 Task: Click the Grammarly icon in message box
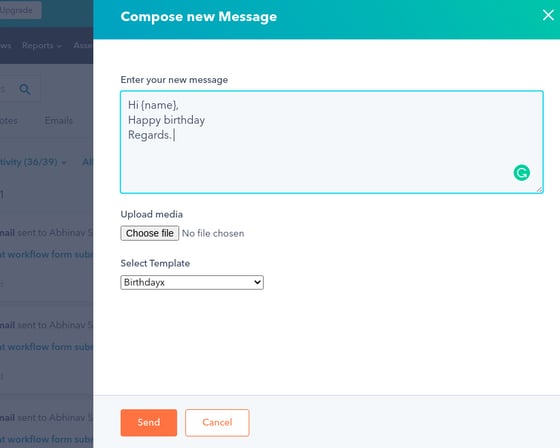pyautogui.click(x=521, y=173)
